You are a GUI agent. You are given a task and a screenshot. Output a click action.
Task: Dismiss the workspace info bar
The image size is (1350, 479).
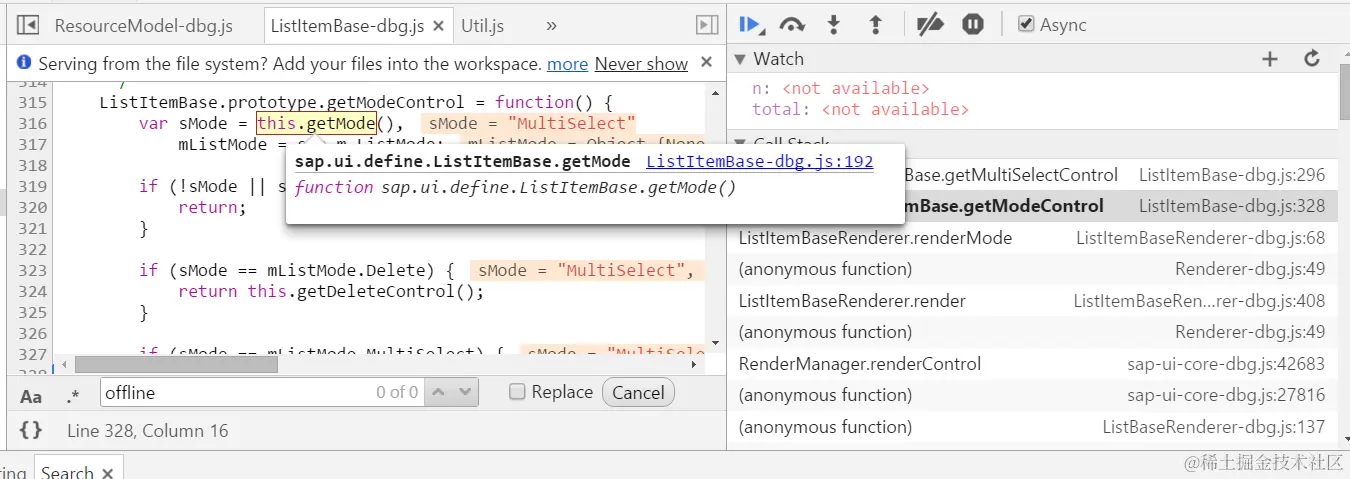point(706,62)
